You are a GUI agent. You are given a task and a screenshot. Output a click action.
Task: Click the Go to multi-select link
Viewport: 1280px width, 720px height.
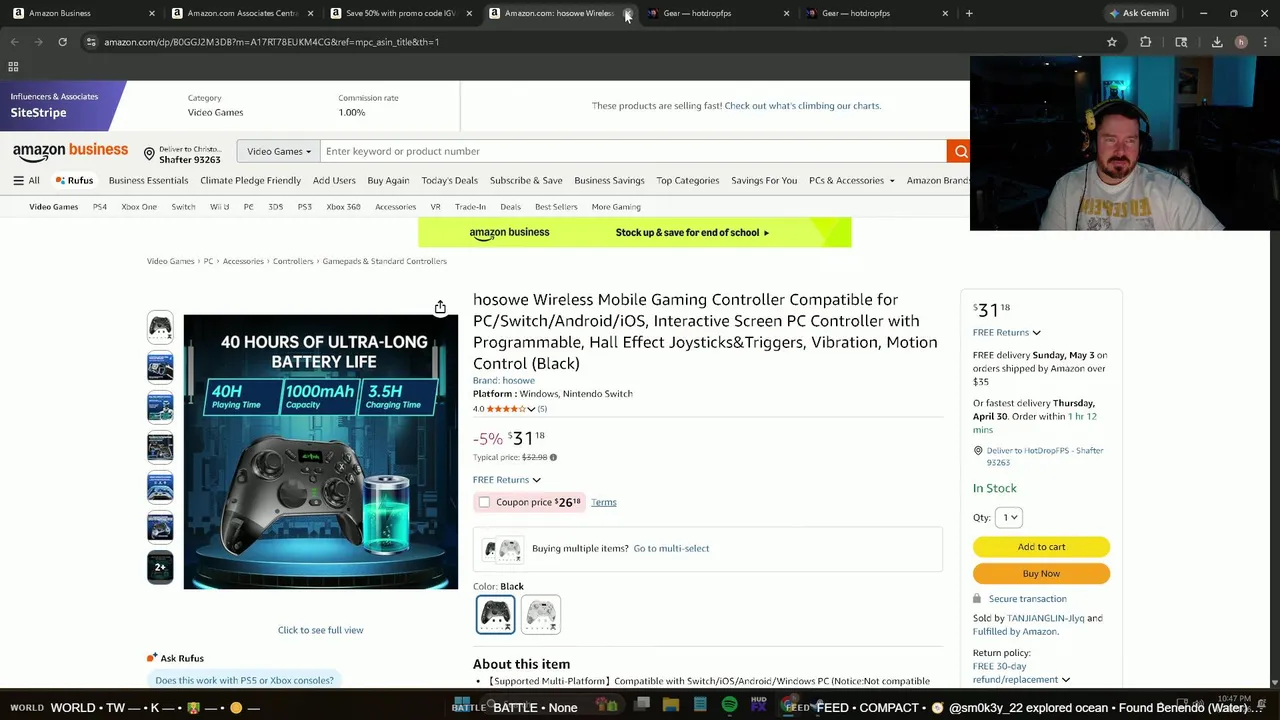point(671,548)
